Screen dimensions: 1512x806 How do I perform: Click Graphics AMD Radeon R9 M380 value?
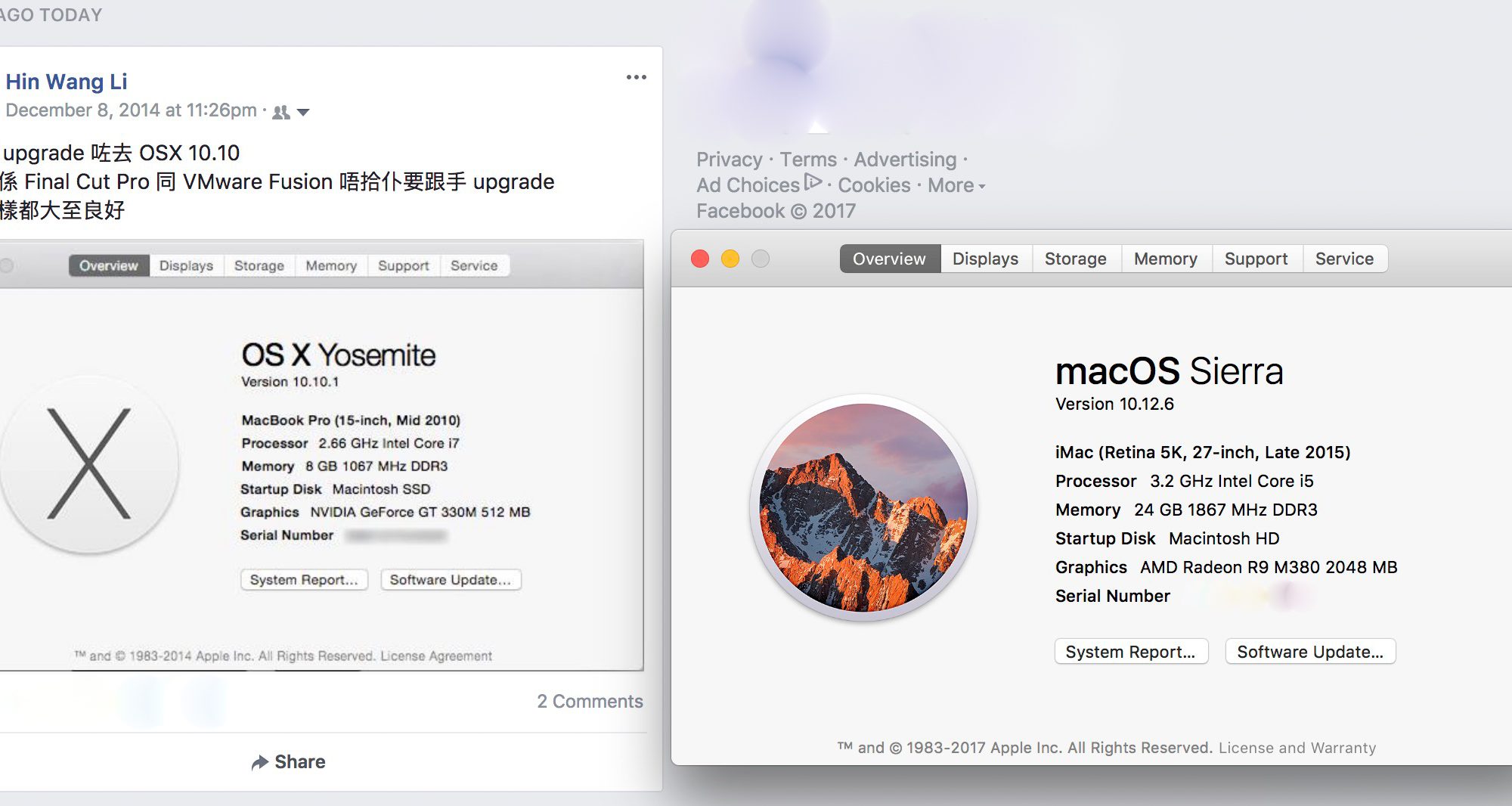coord(1269,567)
